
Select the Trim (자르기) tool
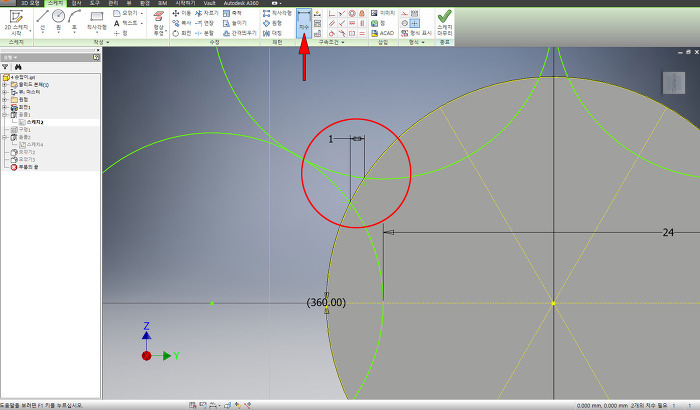[x=206, y=13]
